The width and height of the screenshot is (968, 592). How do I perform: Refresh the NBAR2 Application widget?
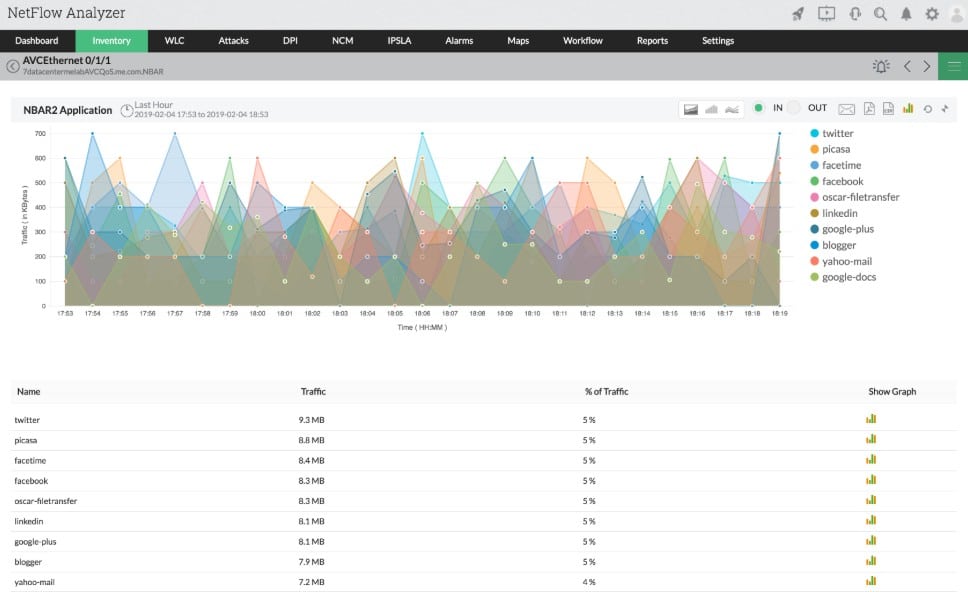click(x=927, y=109)
